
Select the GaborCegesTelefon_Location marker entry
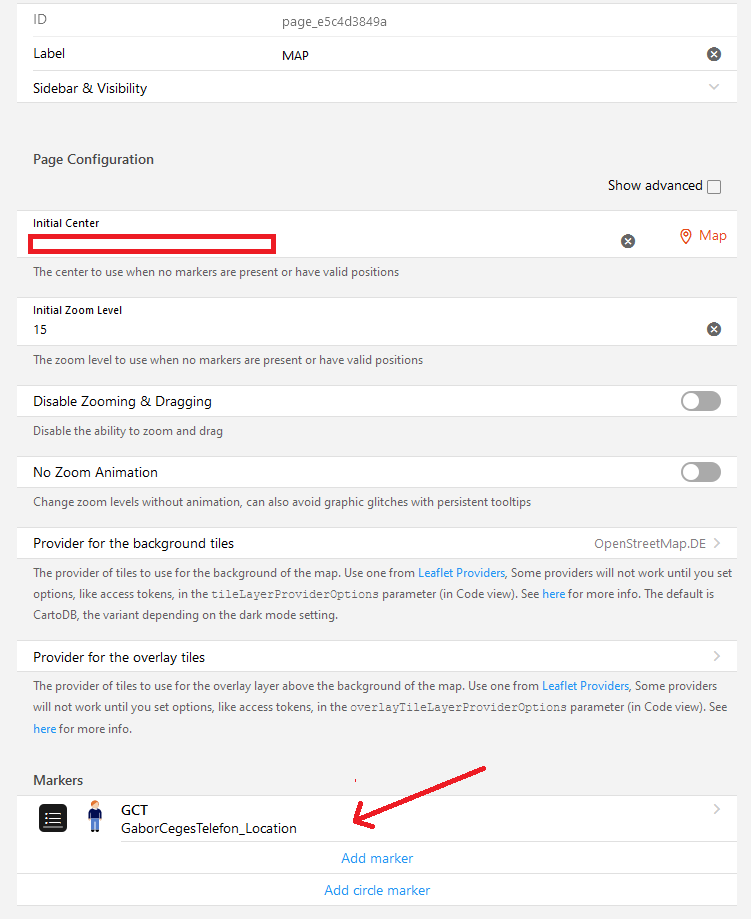point(209,828)
